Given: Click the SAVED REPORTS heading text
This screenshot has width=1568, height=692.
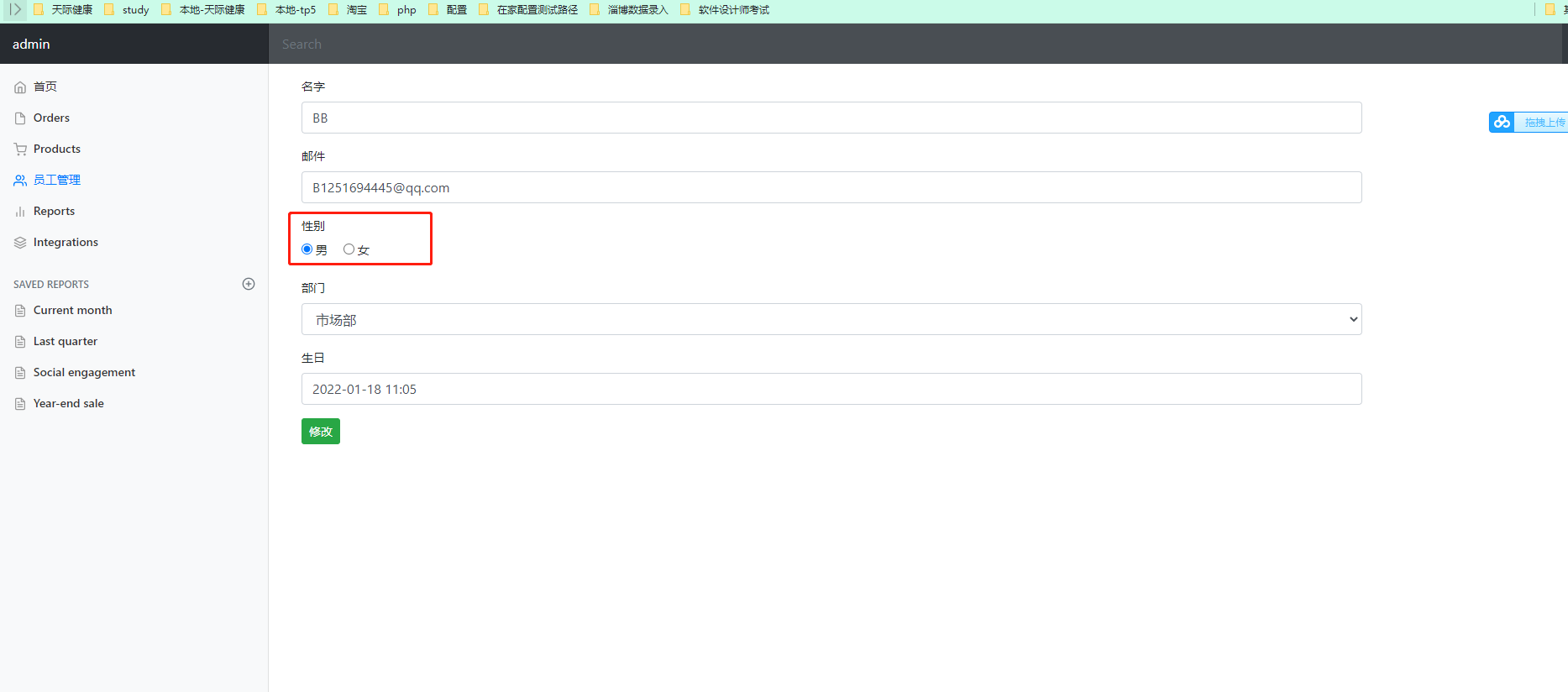Looking at the screenshot, I should [x=51, y=285].
